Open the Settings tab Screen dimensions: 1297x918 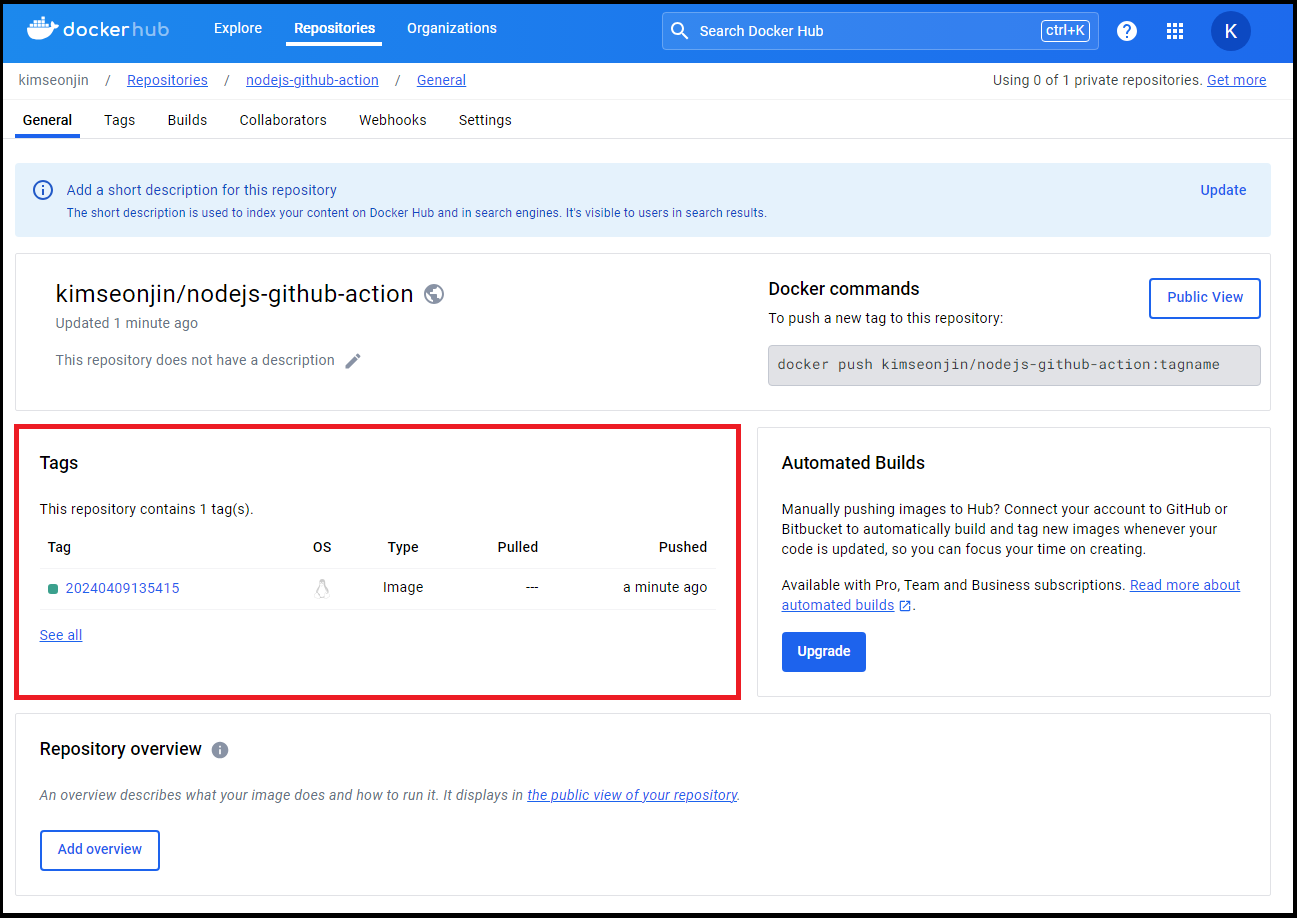pyautogui.click(x=485, y=120)
